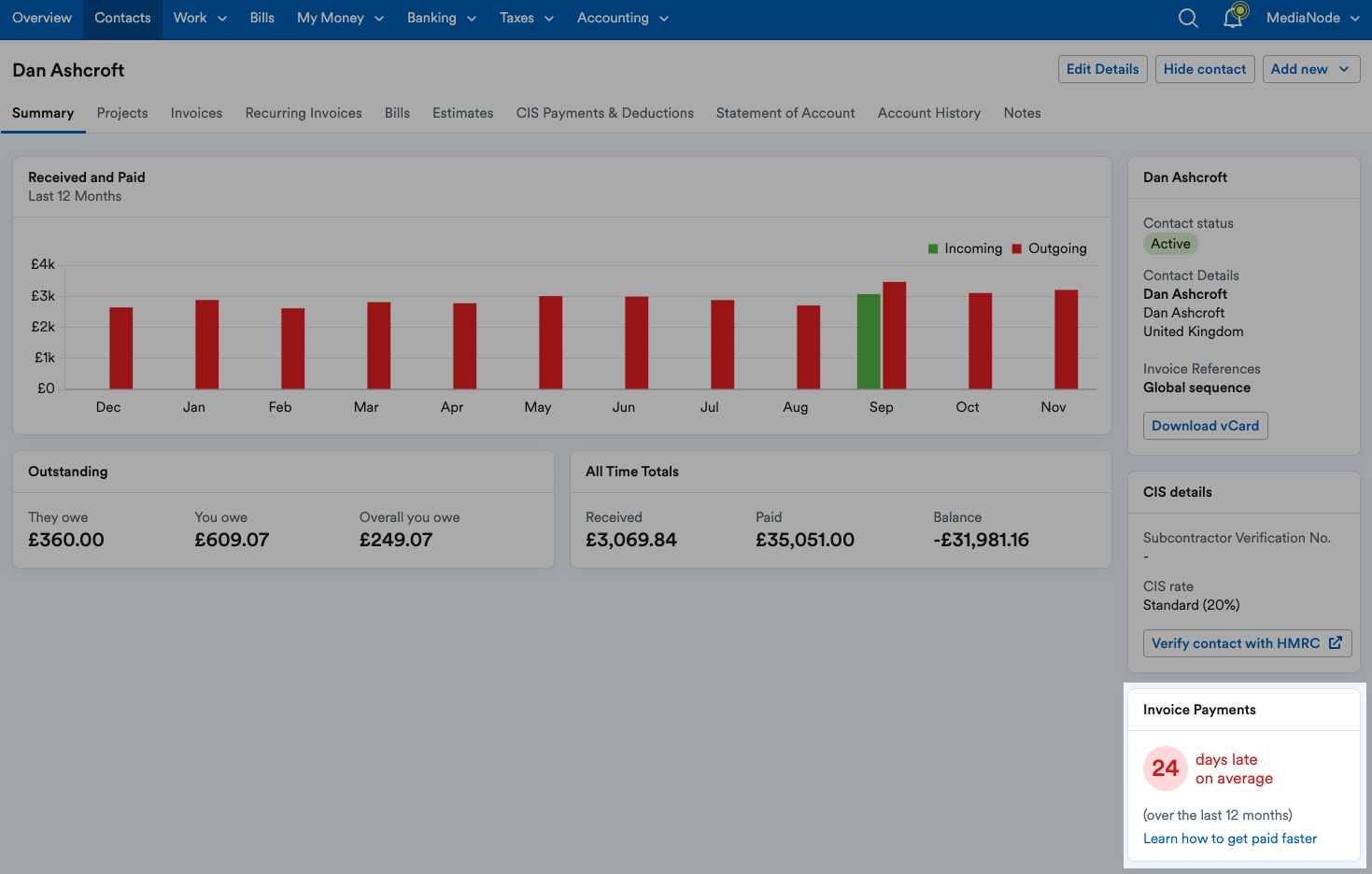Screen dimensions: 1372x874
Task: Click the May outgoing bar
Action: (x=550, y=342)
